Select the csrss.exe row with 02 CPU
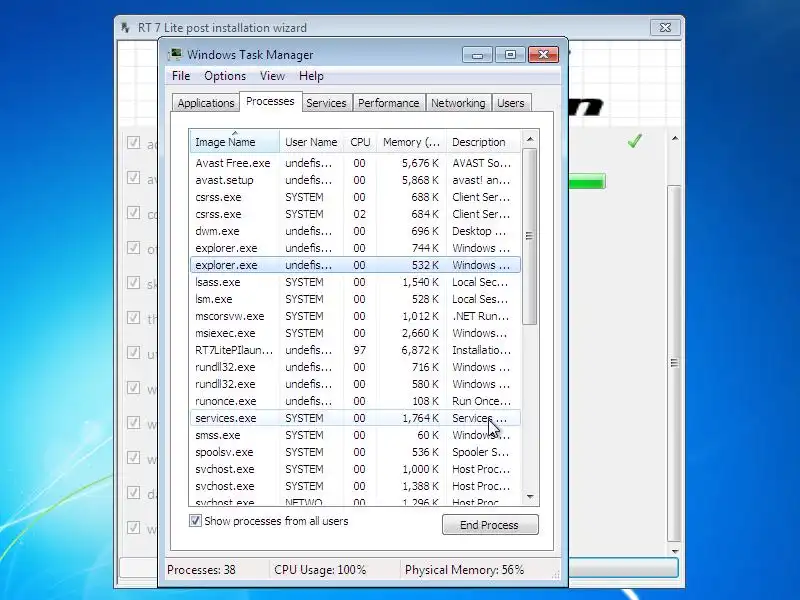Screen dimensions: 800x600 (x=355, y=214)
